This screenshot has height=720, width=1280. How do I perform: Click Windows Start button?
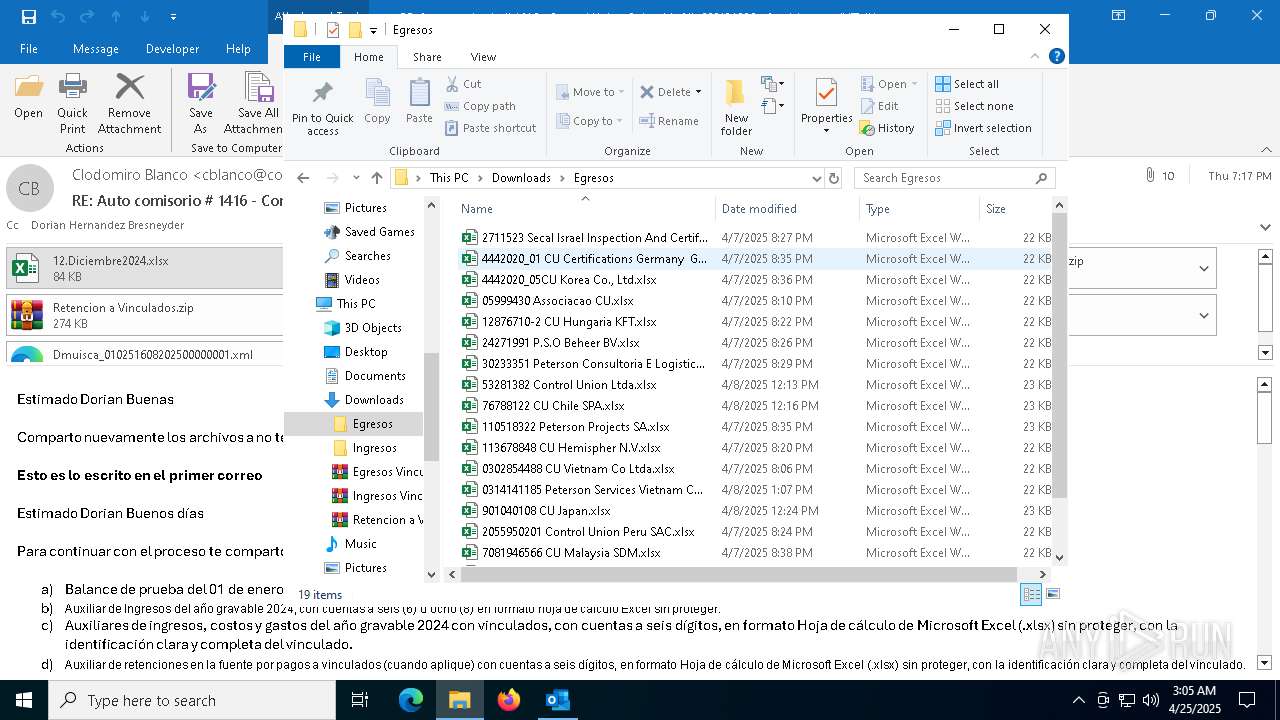coord(24,700)
